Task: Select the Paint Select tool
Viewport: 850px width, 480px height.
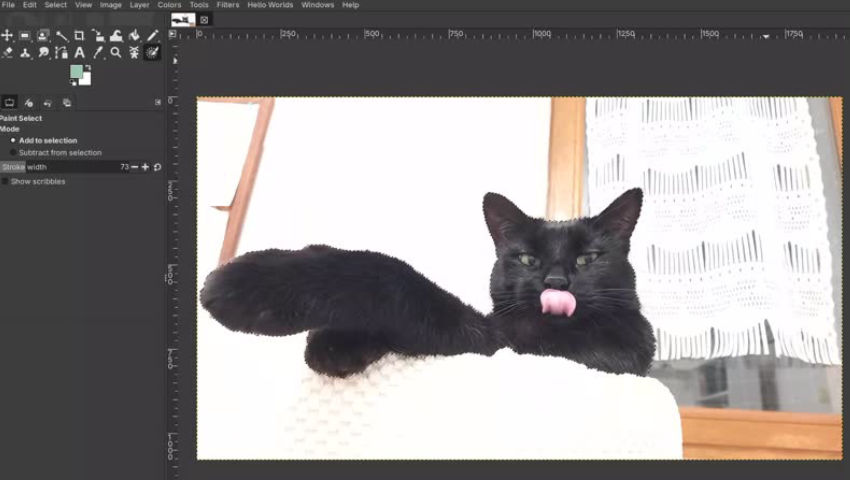Action: coord(152,53)
